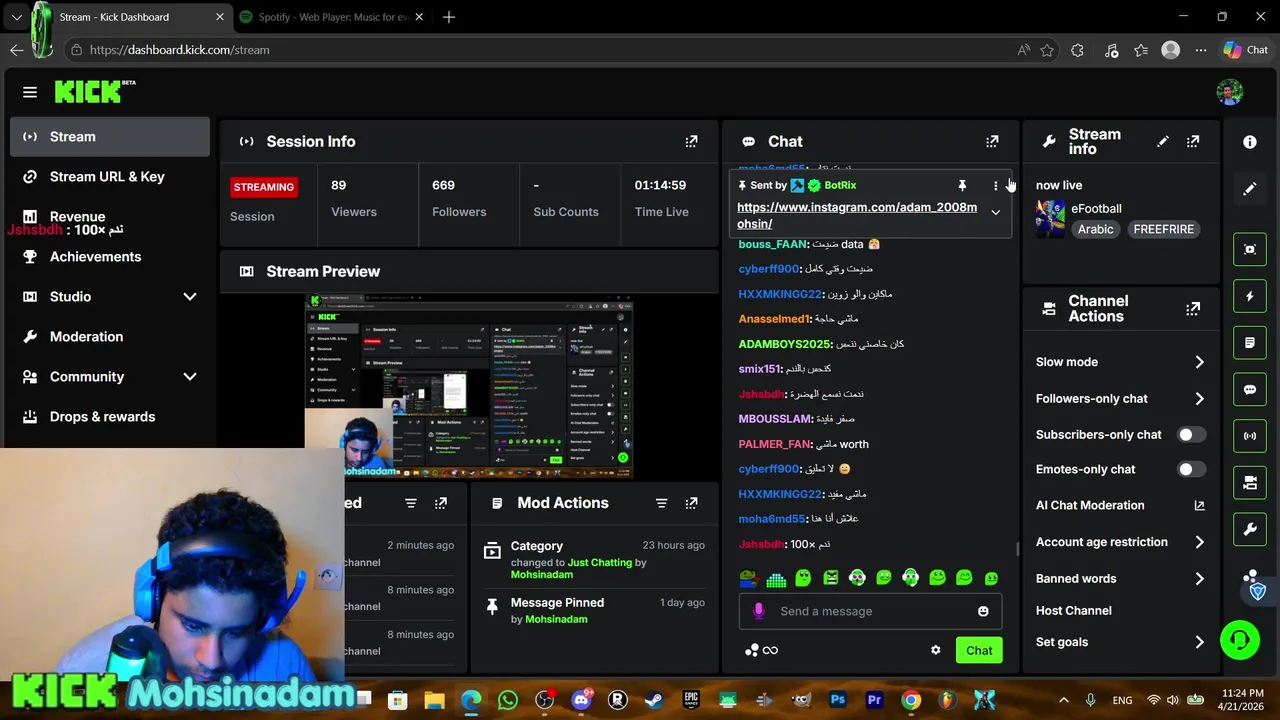Image resolution: width=1280 pixels, height=720 pixels.
Task: Click the document icon in right sidebar
Action: [1250, 343]
